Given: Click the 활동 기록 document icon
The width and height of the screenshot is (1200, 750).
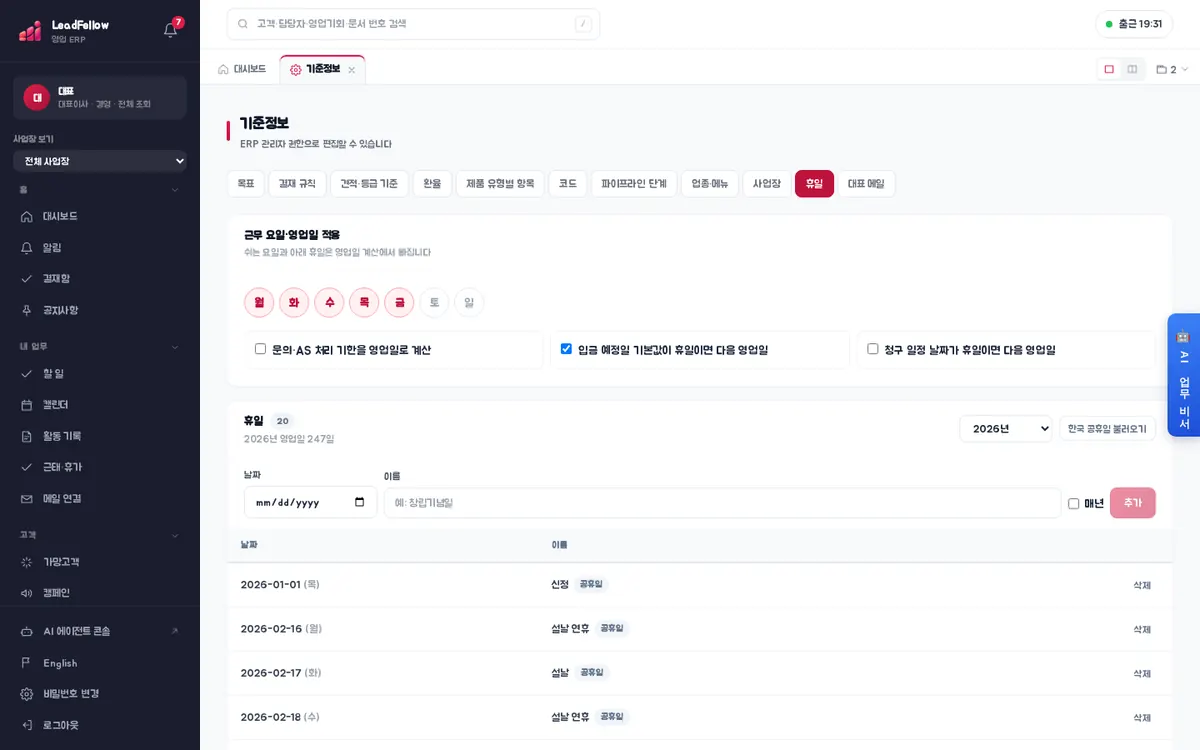Looking at the screenshot, I should (x=27, y=436).
